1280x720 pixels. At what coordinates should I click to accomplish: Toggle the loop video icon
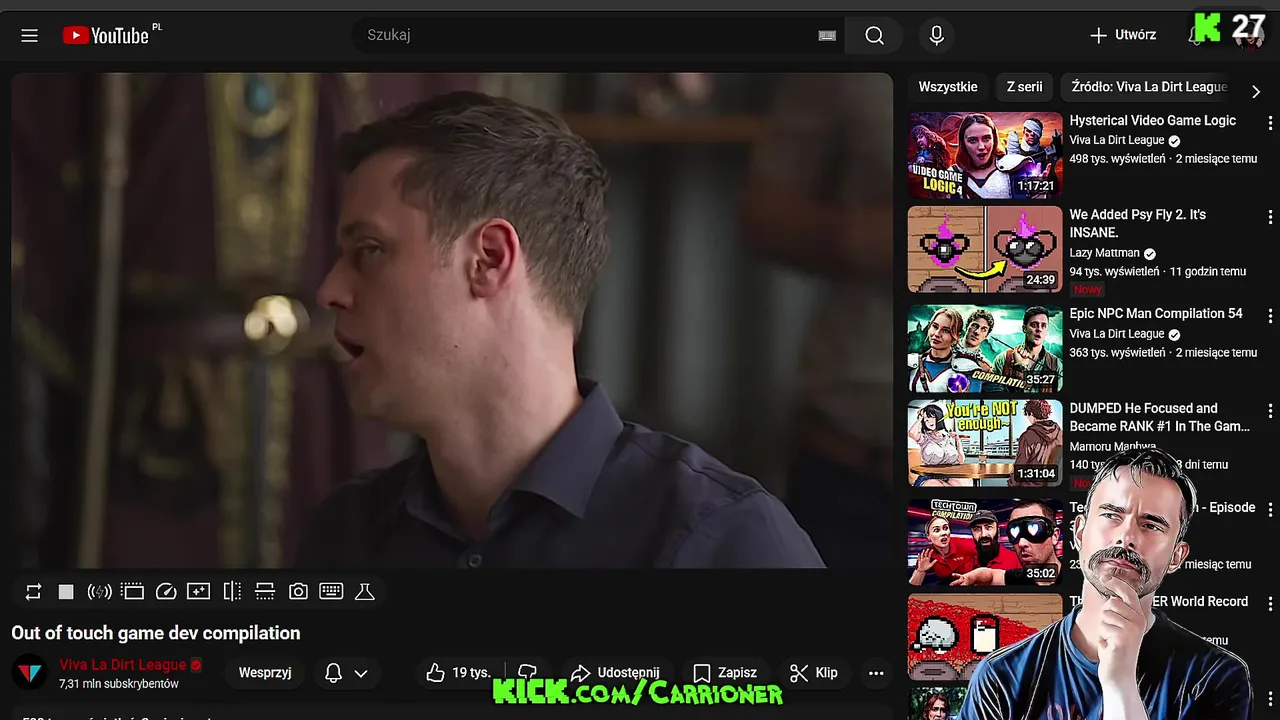pos(33,592)
